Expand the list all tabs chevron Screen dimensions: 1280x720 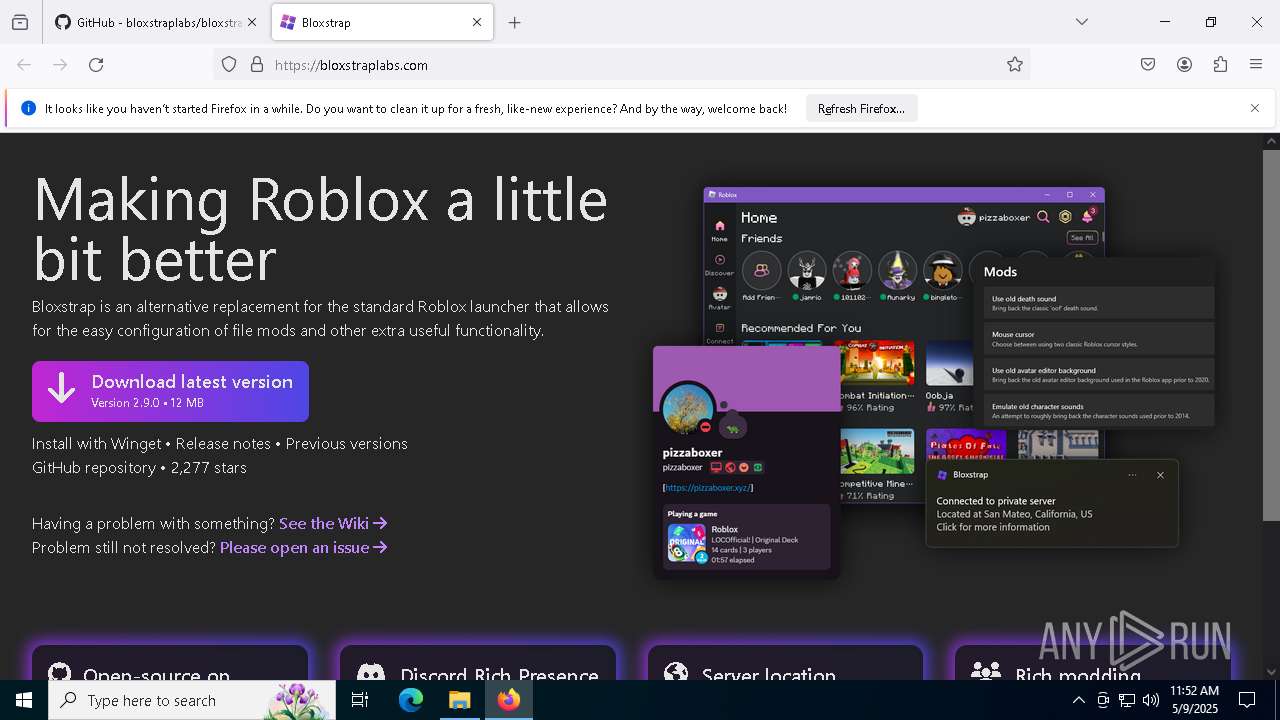(1082, 22)
